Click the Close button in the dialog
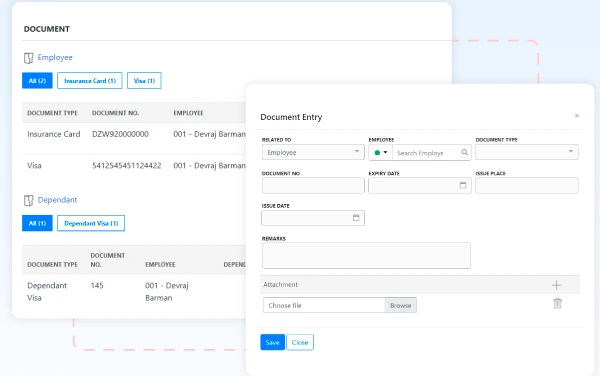Screen dimensions: 600x376 point(300,342)
